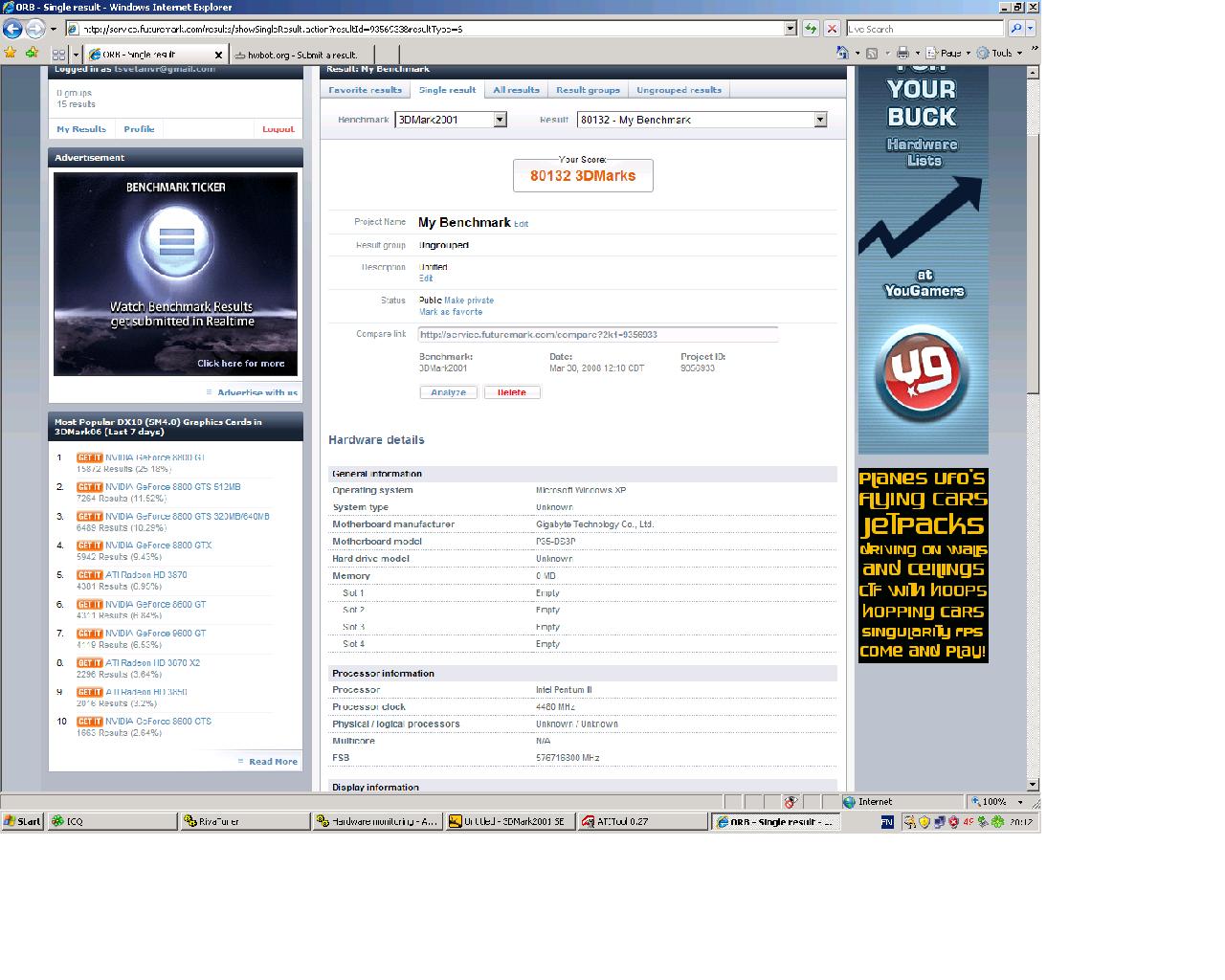Open the Favorites Center star icon
1225x980 pixels.
click(11, 53)
